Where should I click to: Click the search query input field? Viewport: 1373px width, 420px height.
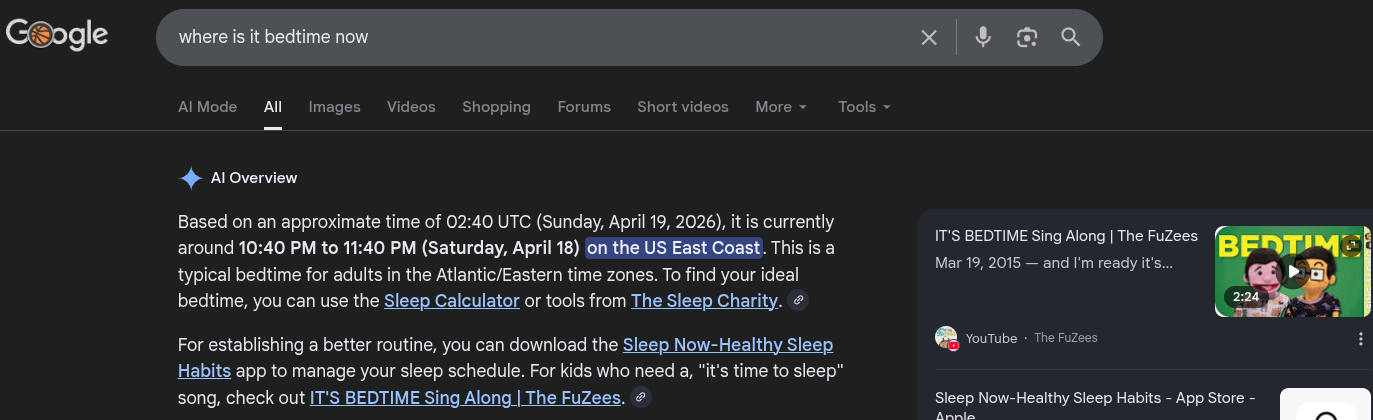click(x=540, y=38)
